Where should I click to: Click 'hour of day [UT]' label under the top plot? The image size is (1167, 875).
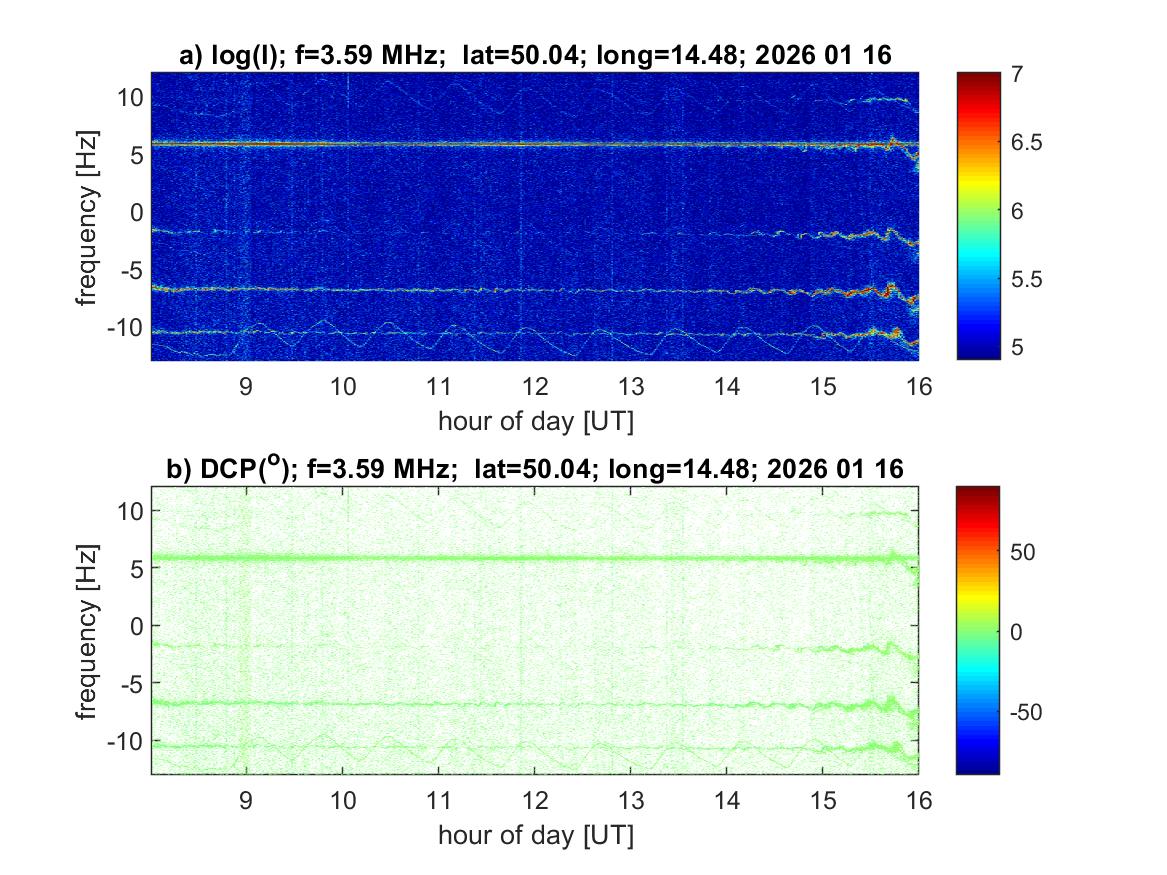[x=535, y=421]
